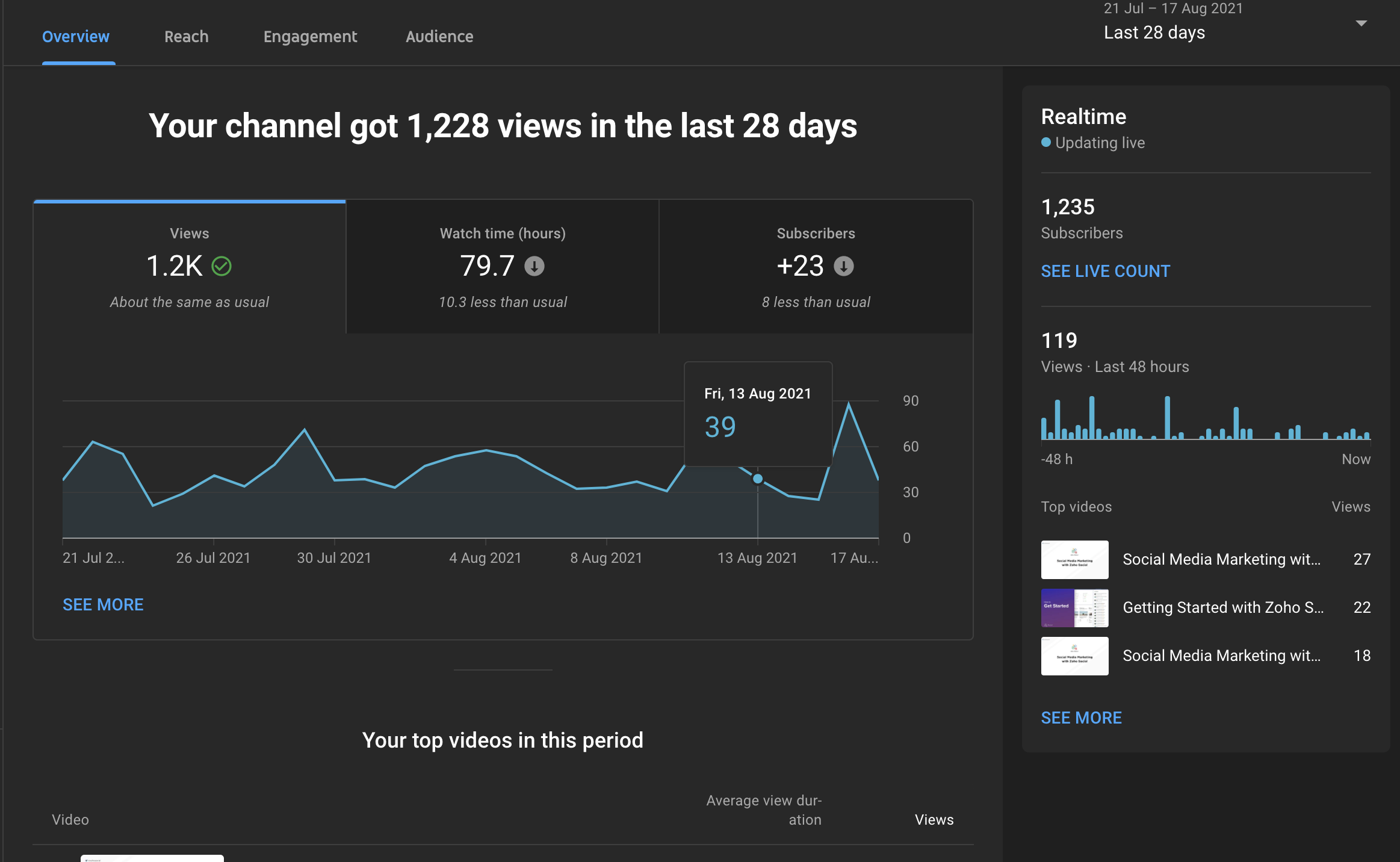Click SEE MORE under views chart
Screen dimensions: 1400x862
103,605
